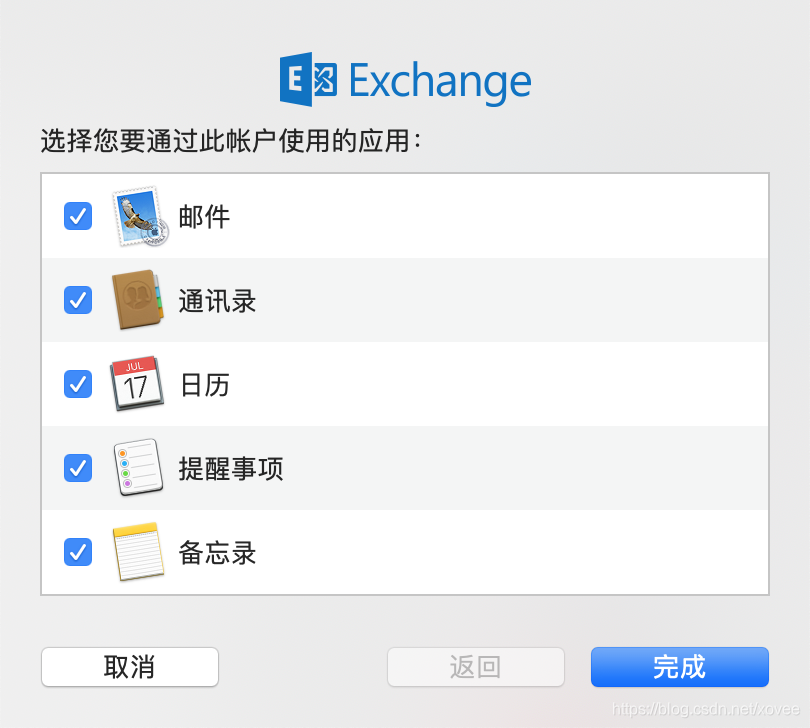Select the 邮件 label text
Screen dimensions: 810x728
click(x=204, y=216)
